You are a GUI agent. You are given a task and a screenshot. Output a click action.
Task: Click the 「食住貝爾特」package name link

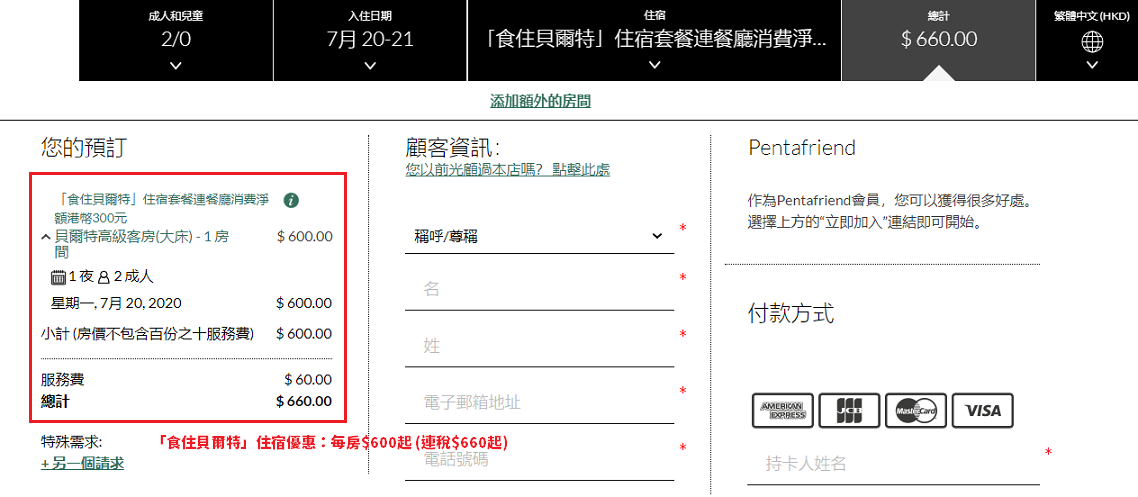(162, 208)
